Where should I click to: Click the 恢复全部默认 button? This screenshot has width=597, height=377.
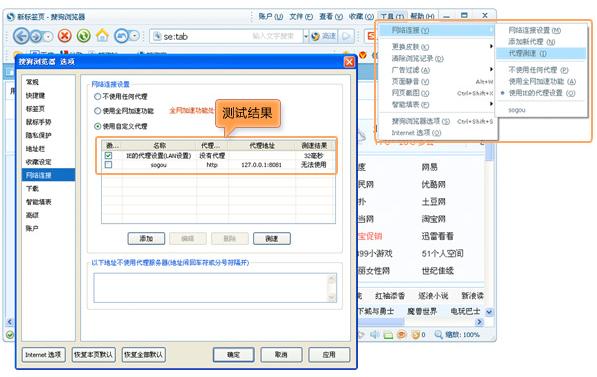(x=144, y=355)
